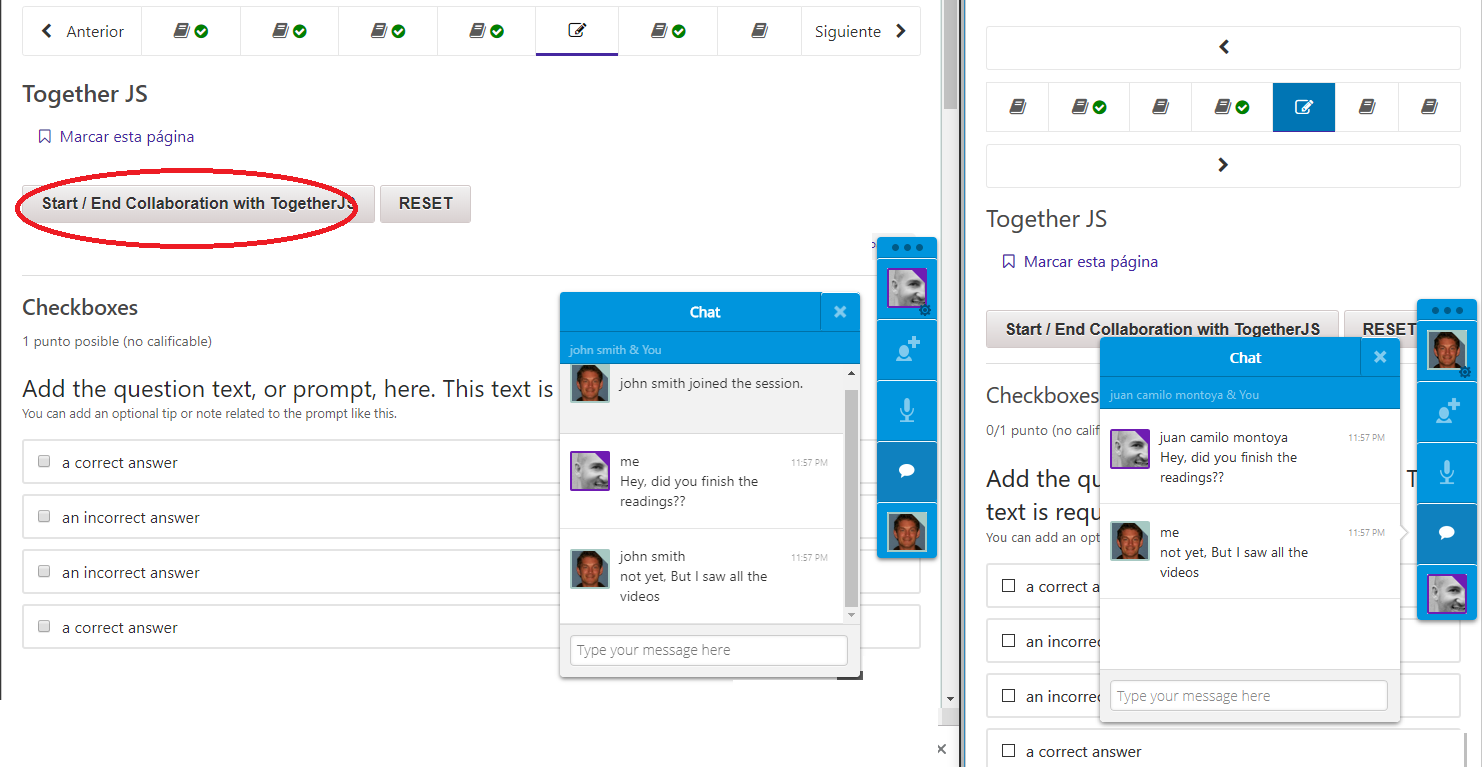This screenshot has width=1482, height=767.
Task: Click the message input field in left chat
Action: click(709, 650)
